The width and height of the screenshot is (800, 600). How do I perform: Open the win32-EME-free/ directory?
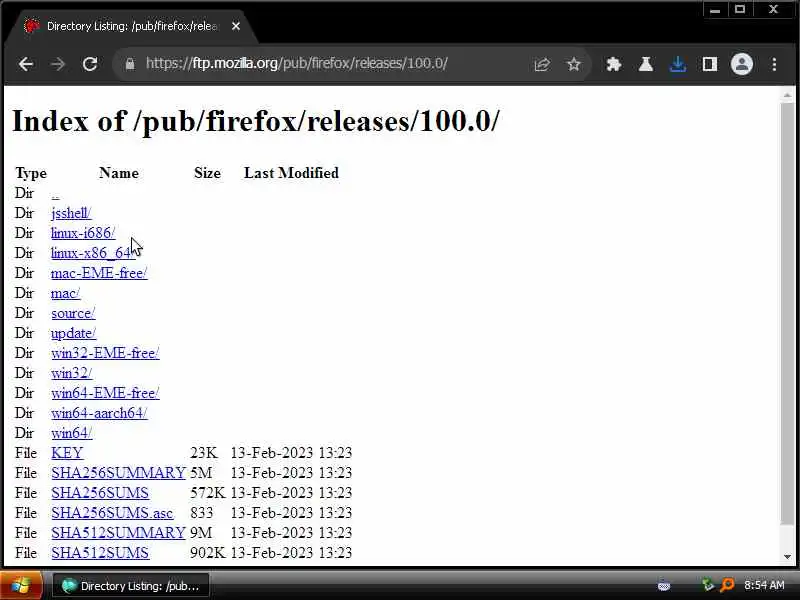[105, 353]
